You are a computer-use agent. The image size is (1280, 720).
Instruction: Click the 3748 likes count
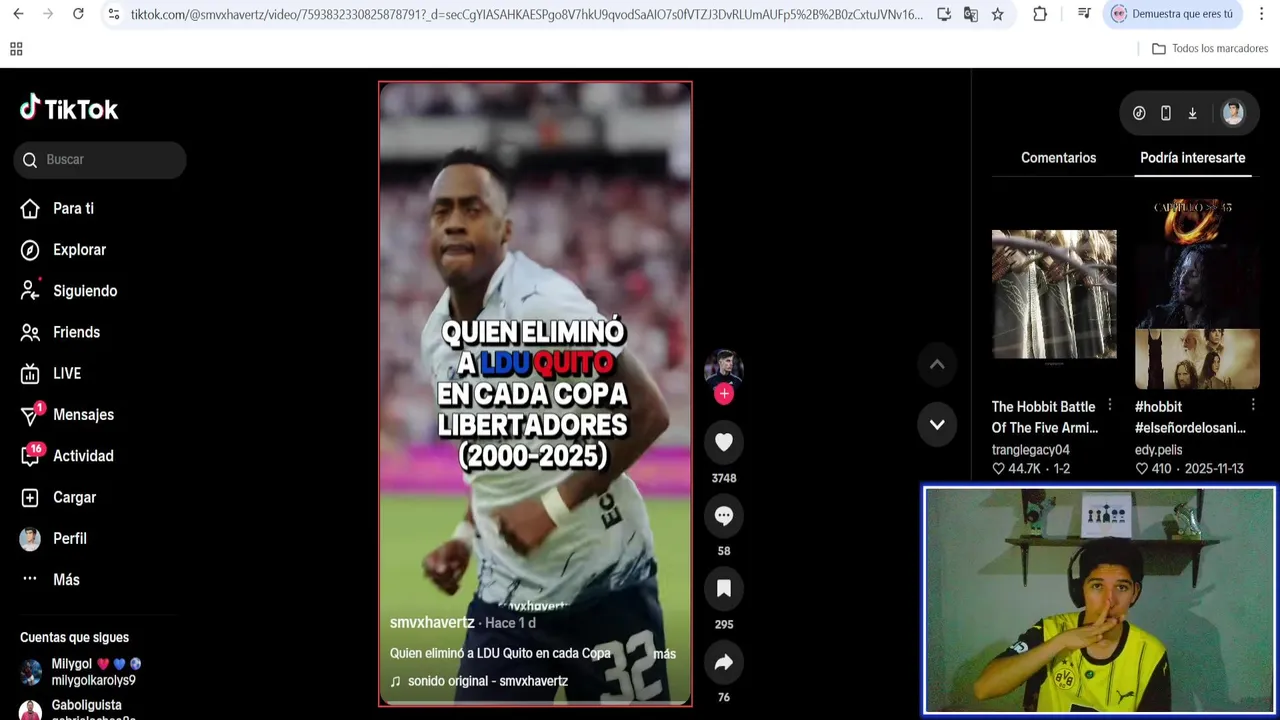pyautogui.click(x=724, y=478)
